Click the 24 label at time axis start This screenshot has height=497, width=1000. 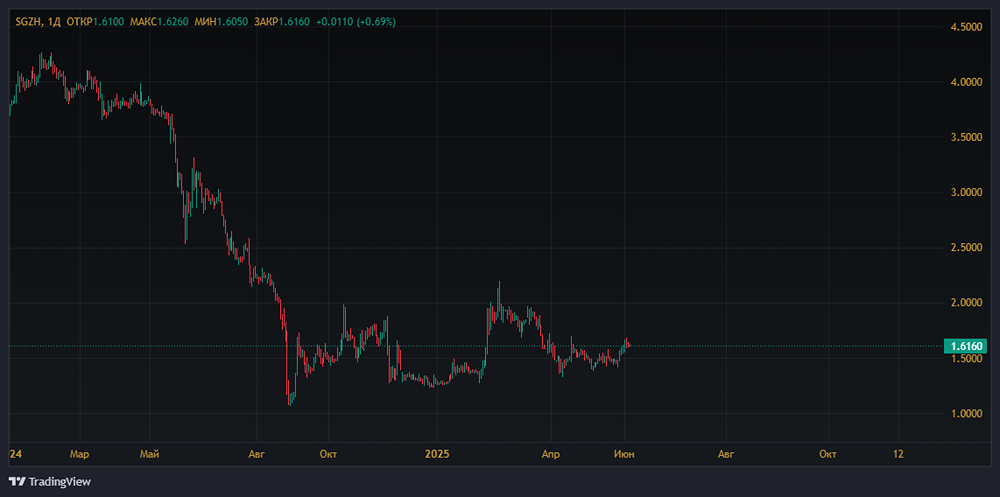coord(15,454)
